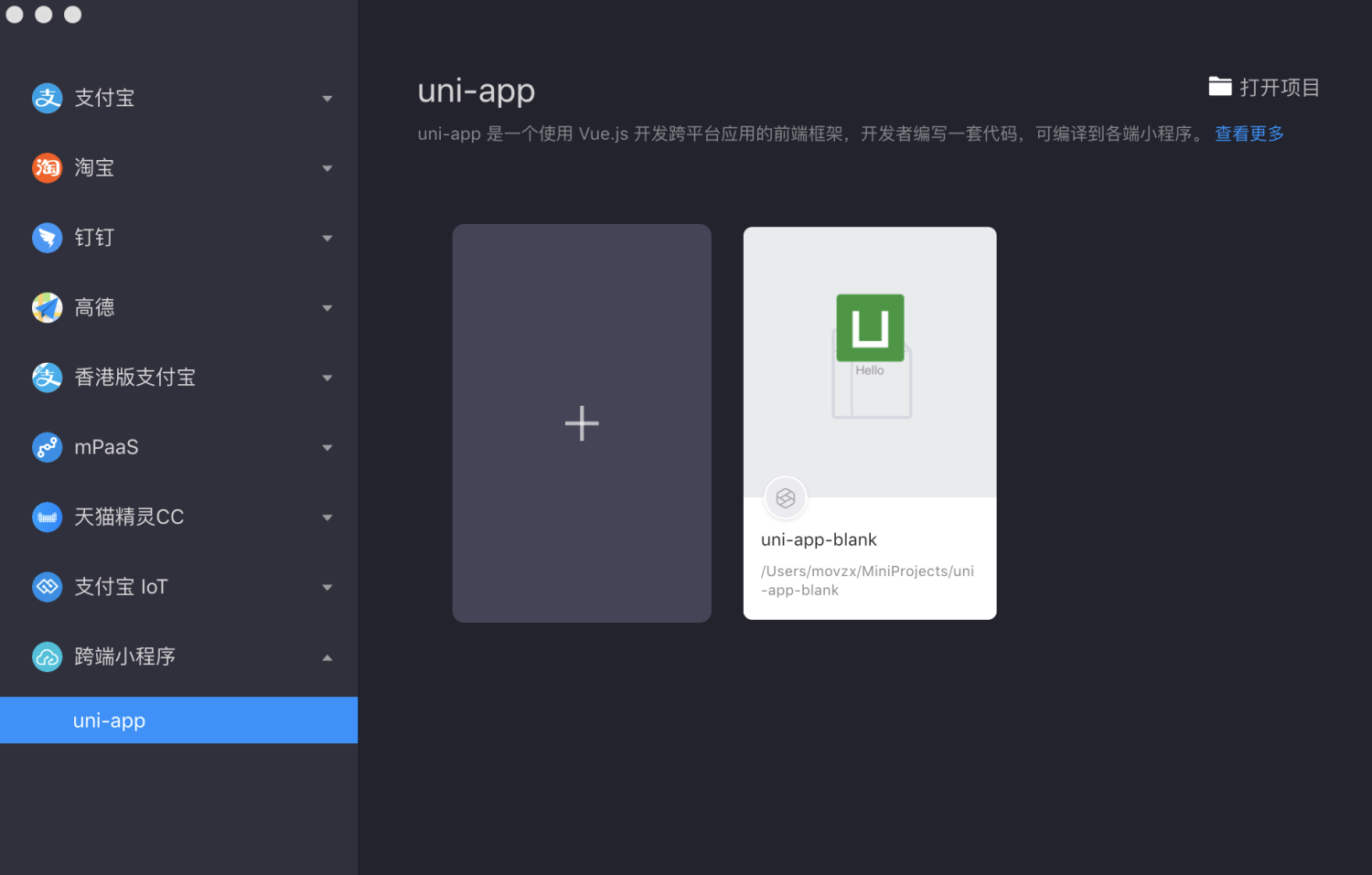Click the folder icon beside 打开项目
1372x875 pixels.
click(x=1220, y=87)
